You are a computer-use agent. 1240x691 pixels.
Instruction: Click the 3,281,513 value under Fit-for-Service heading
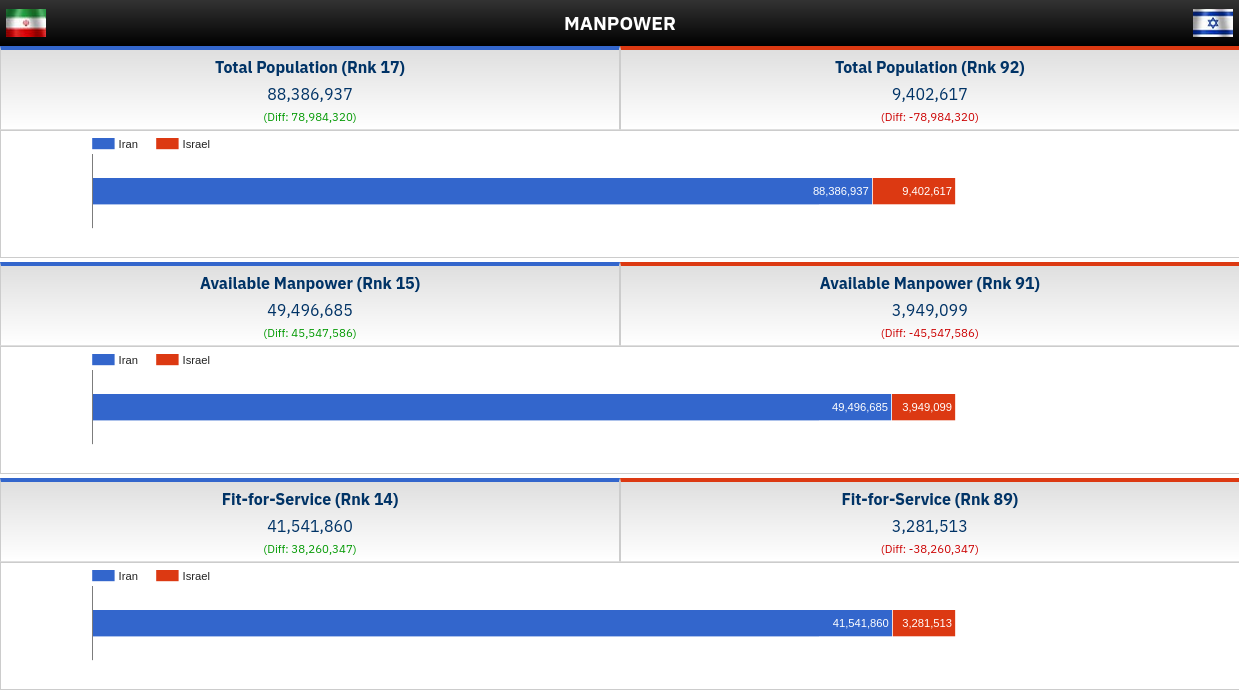click(x=930, y=526)
